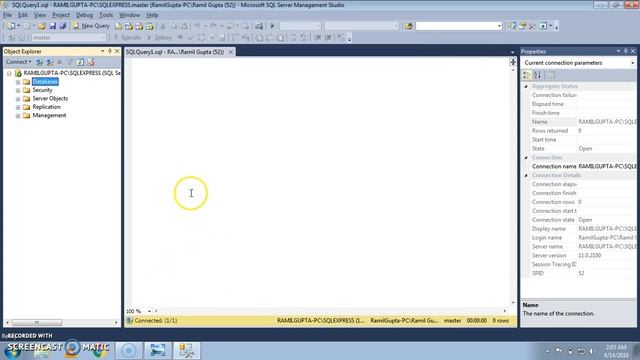The width and height of the screenshot is (640, 360).
Task: Click the Filter funnel icon in Object Explorer
Action: point(70,62)
